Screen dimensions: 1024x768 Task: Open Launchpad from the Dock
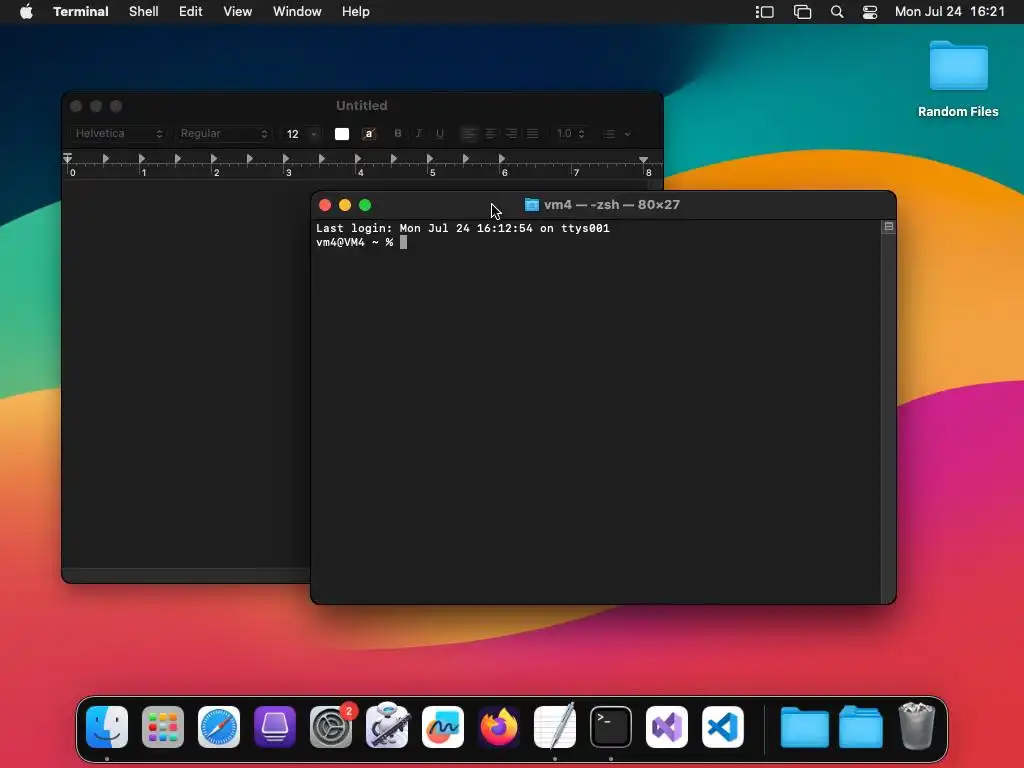[163, 727]
